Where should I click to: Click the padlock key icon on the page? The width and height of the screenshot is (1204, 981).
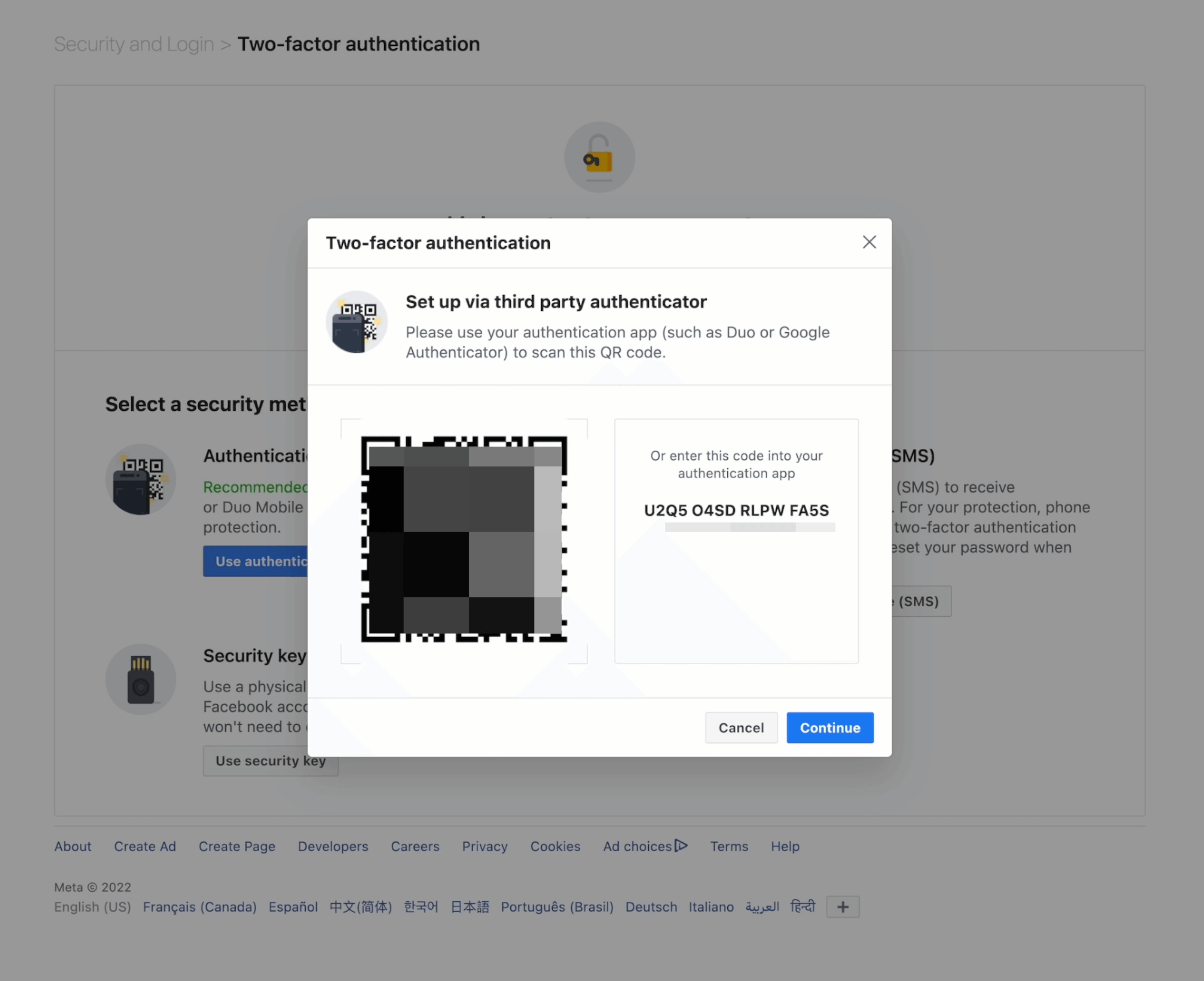click(x=599, y=157)
